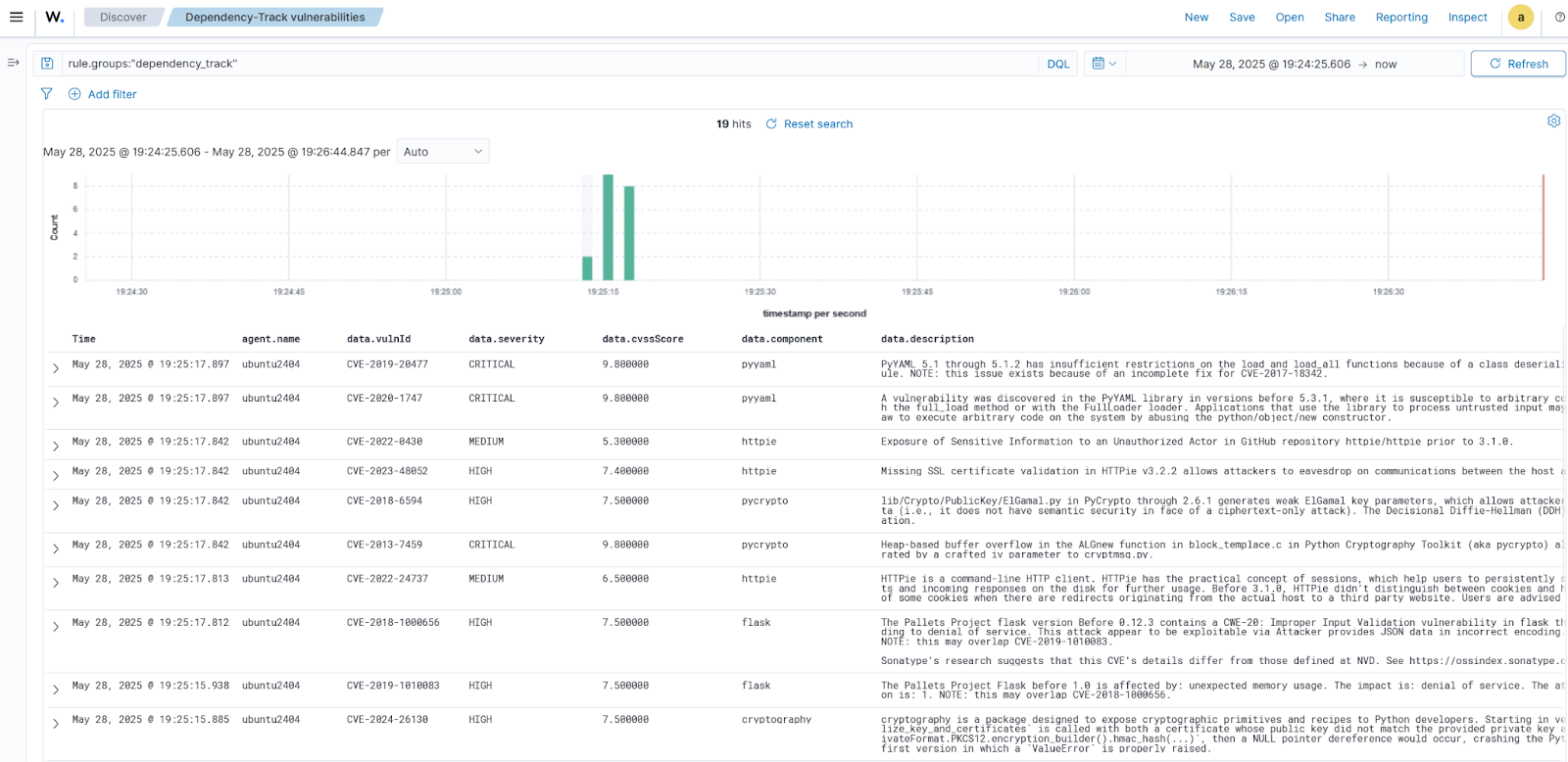The image size is (1568, 762).
Task: Click the cryptography component cell
Action: click(777, 720)
